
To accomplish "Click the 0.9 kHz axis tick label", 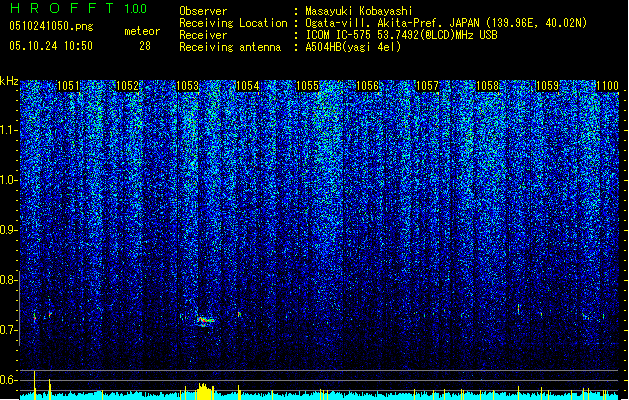I will coord(7,230).
